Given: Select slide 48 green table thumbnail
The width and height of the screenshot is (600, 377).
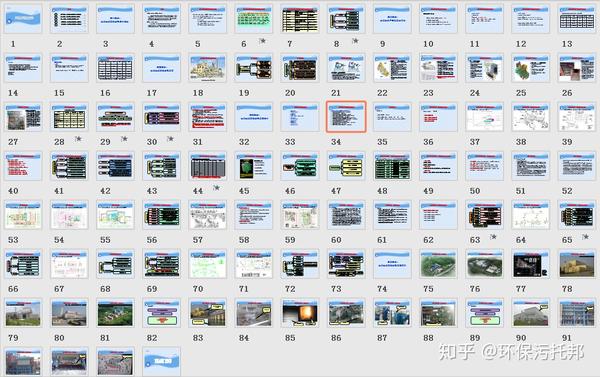Looking at the screenshot, I should click(x=392, y=166).
